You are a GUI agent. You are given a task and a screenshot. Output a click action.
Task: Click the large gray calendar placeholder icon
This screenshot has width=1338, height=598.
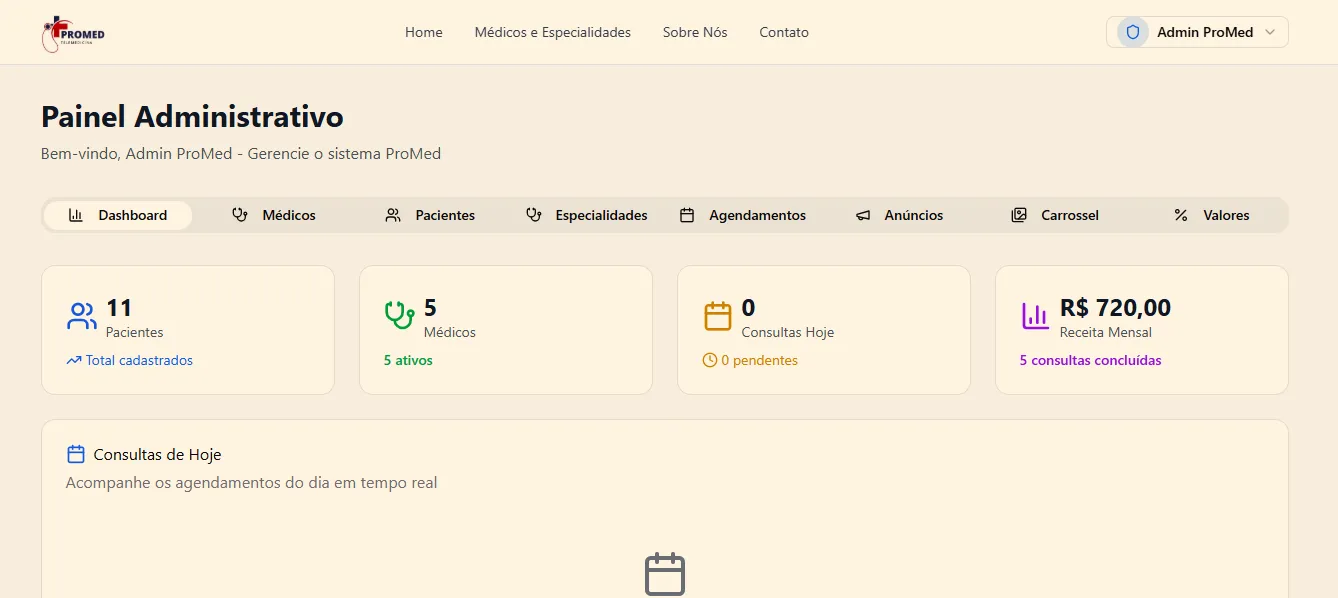(x=665, y=574)
